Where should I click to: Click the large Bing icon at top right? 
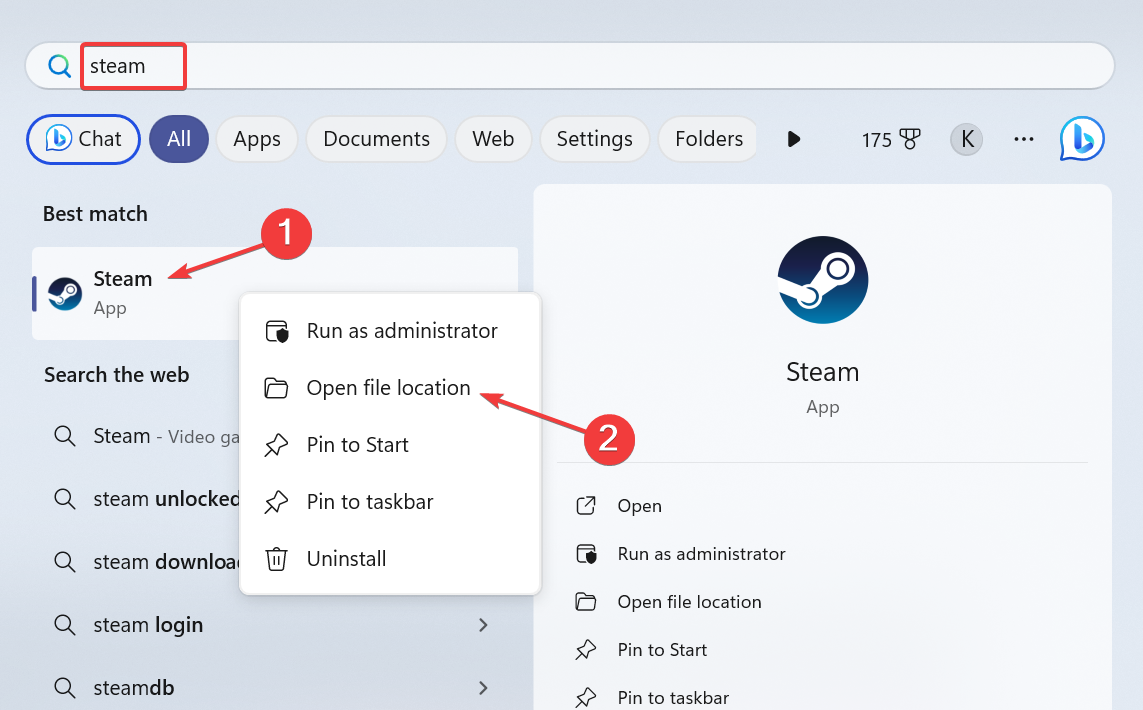[1082, 139]
